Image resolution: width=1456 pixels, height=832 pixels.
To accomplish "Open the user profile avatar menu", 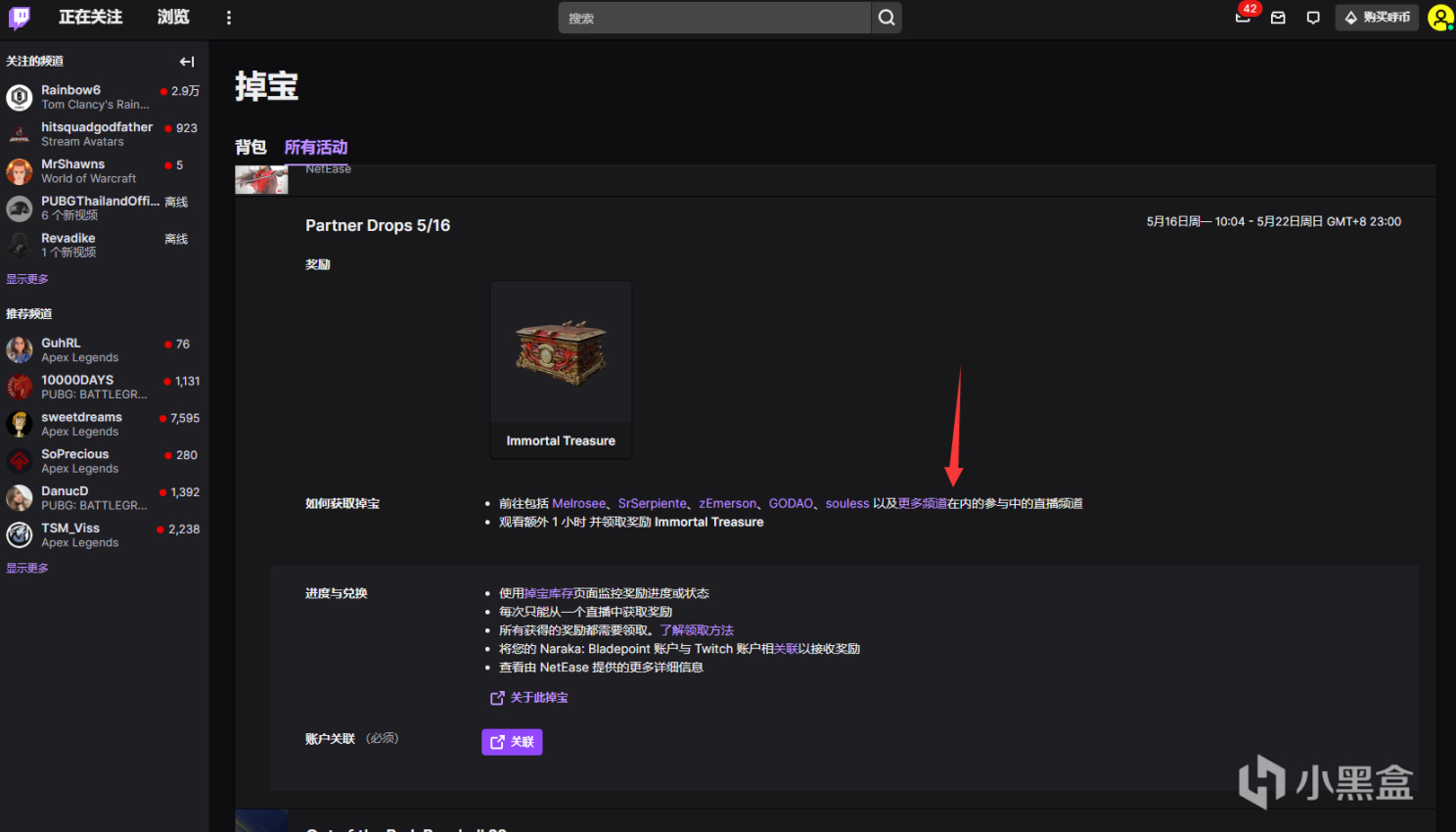I will pyautogui.click(x=1440, y=18).
